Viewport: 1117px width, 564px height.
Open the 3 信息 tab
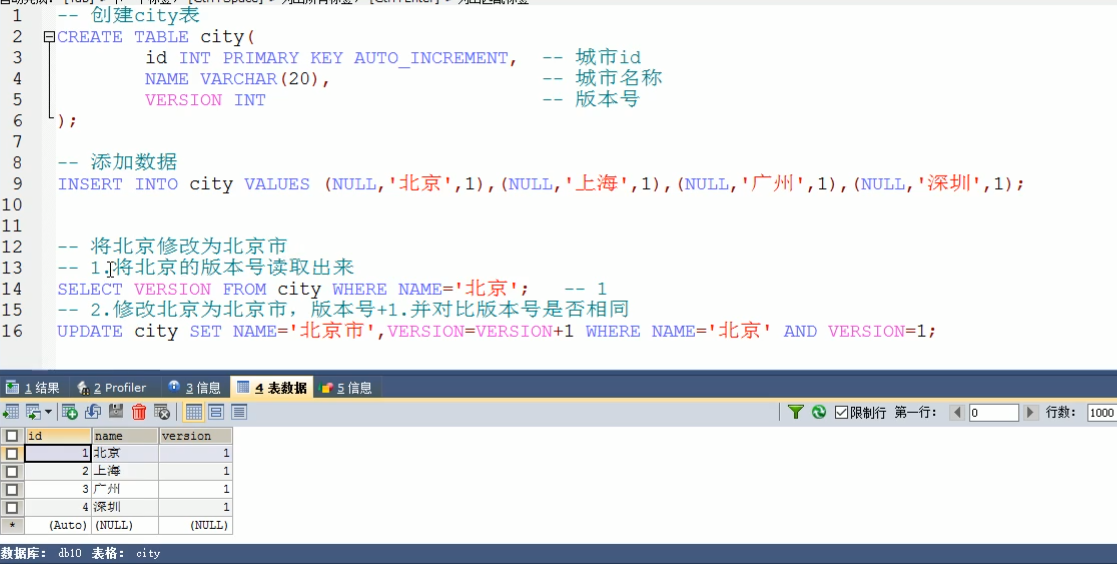[x=194, y=387]
